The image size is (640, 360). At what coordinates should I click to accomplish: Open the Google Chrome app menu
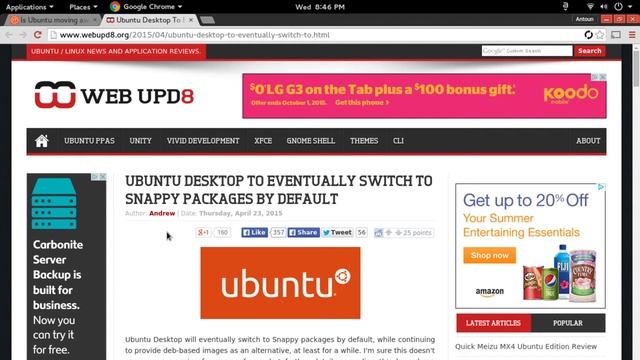pos(146,7)
